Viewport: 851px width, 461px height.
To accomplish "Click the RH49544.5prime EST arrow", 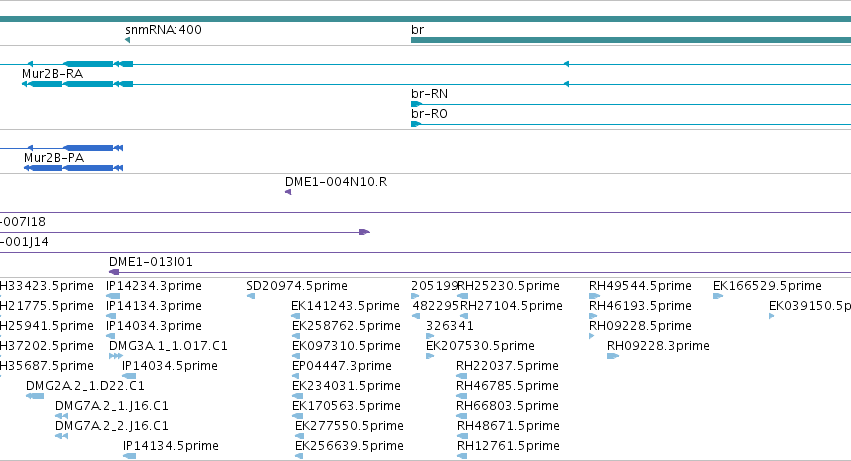I will pos(594,296).
